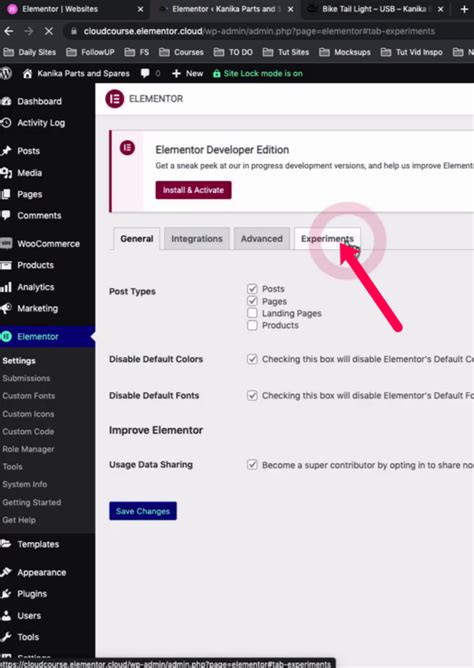This screenshot has width=474, height=668.
Task: Open the Dashboard menu icon
Action: (6, 101)
